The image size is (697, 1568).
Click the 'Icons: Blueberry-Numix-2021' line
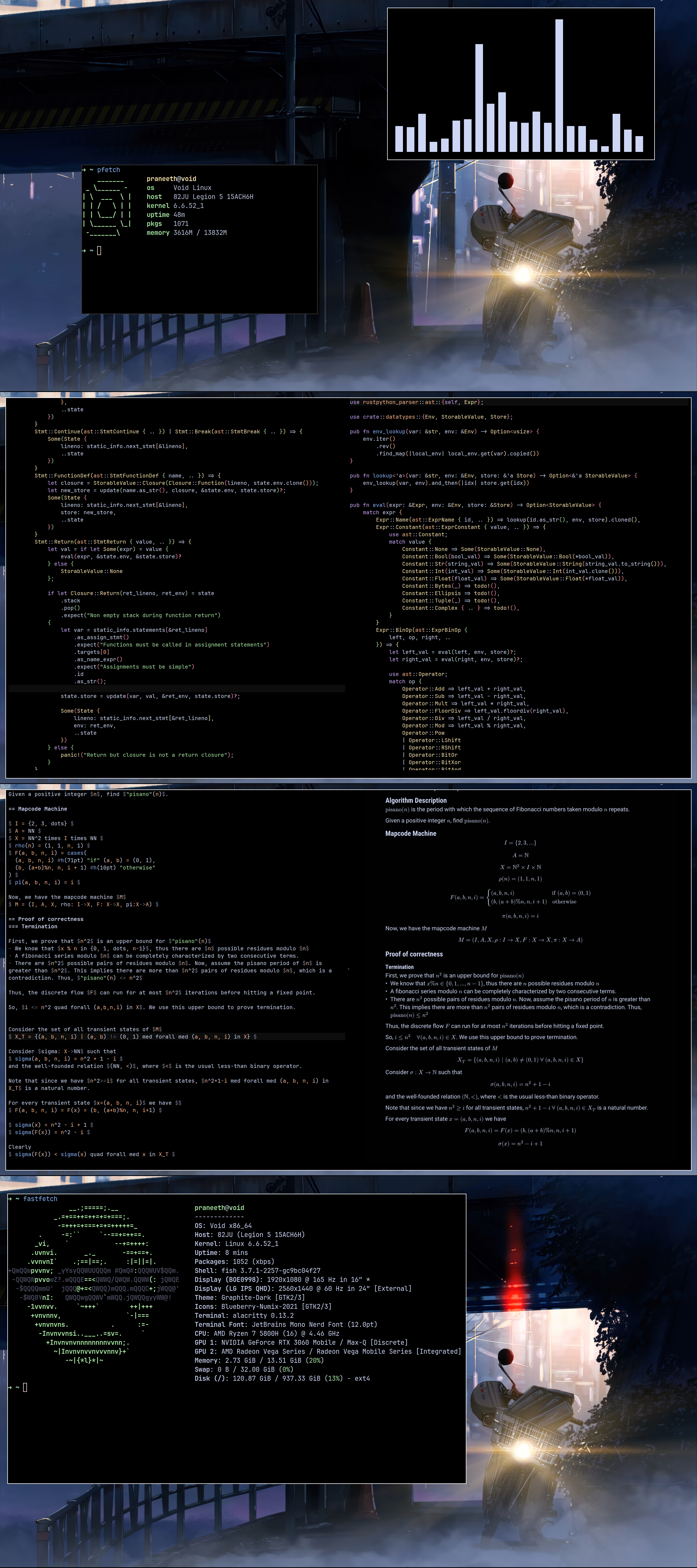pos(263,1306)
